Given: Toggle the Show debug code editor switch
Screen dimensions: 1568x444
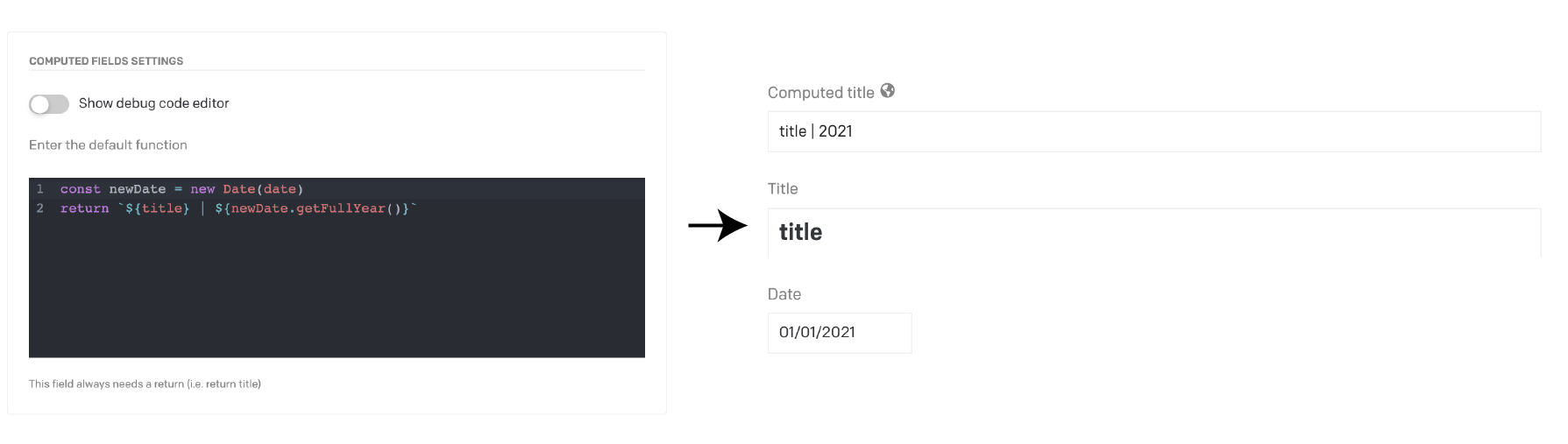Looking at the screenshot, I should pyautogui.click(x=49, y=104).
